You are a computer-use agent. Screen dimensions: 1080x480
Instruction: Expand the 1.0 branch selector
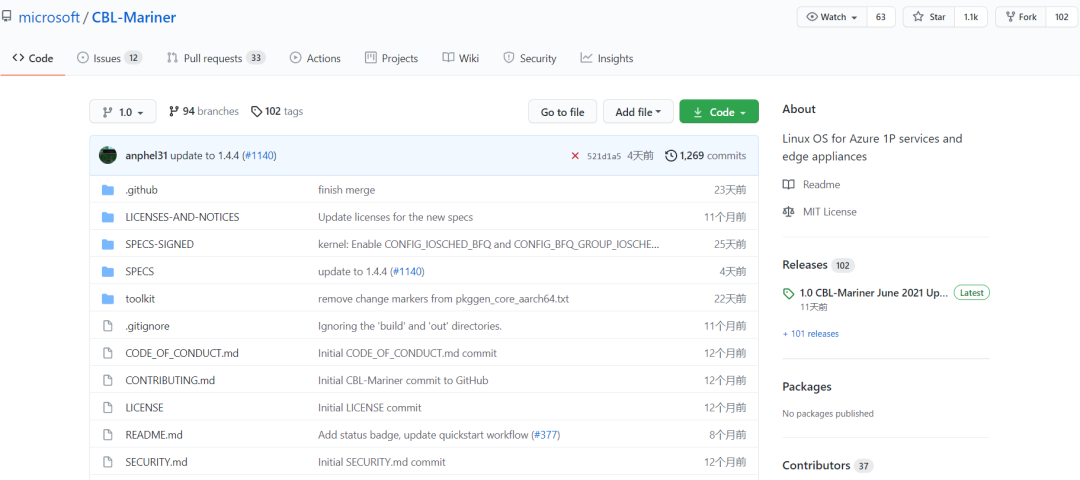click(122, 112)
